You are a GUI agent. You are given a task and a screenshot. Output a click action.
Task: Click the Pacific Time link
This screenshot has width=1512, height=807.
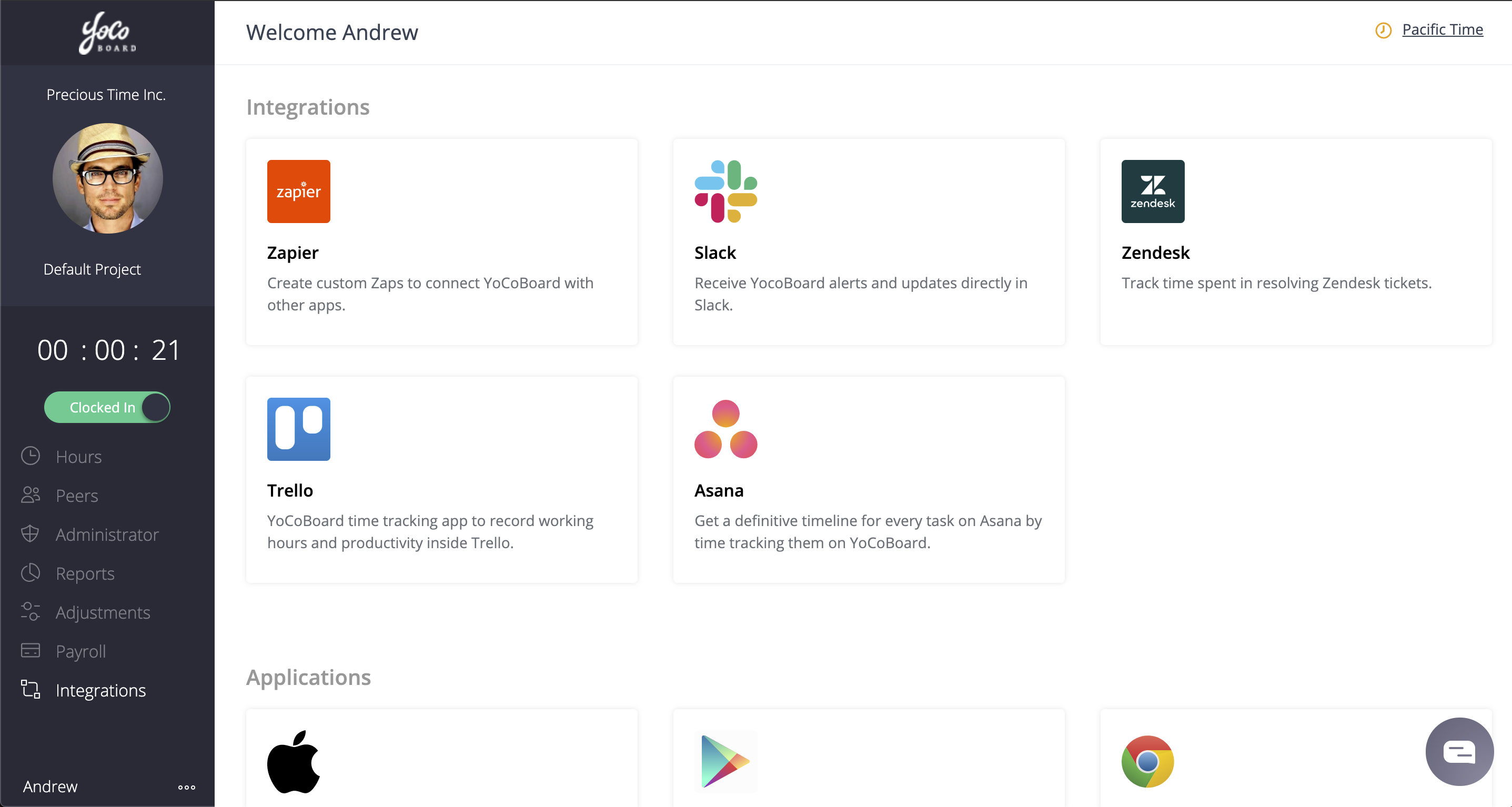pos(1442,29)
